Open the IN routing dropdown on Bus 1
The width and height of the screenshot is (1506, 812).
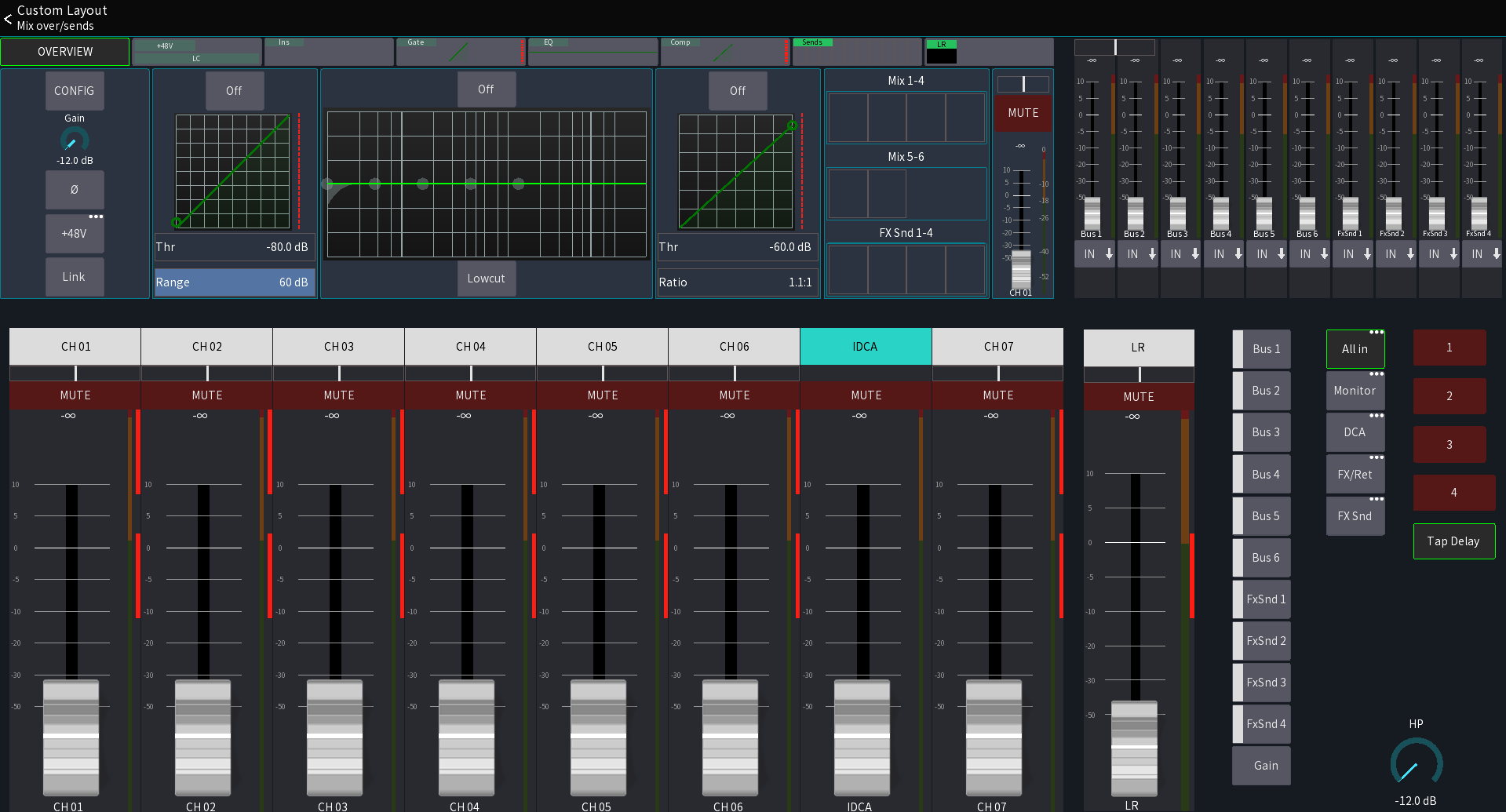1094,253
